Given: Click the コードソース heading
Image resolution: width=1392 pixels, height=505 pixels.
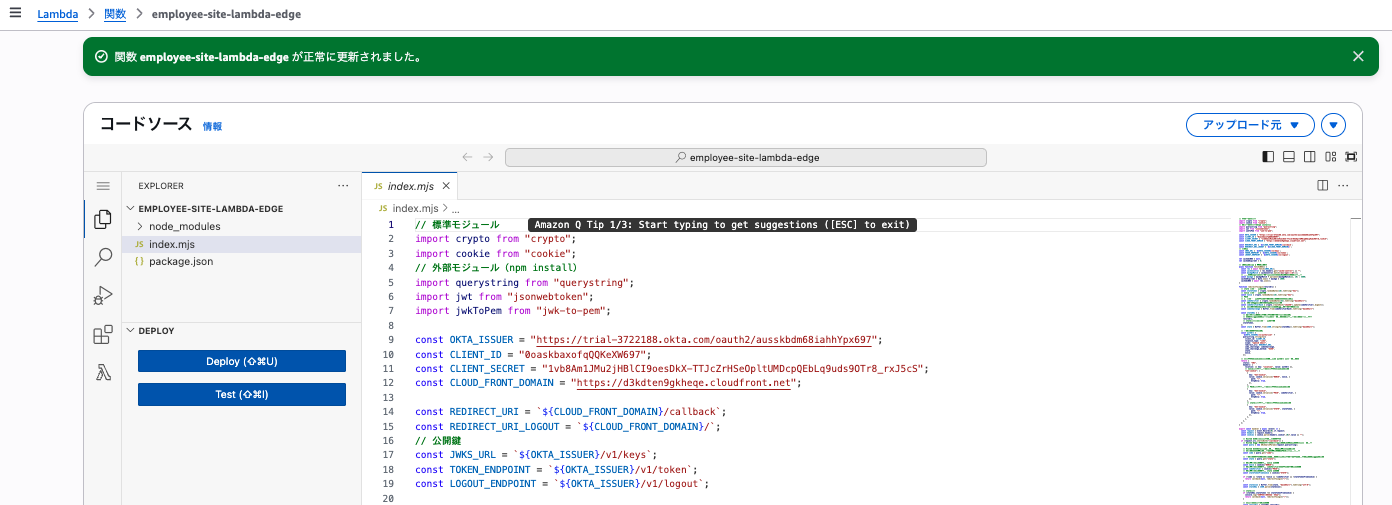Looking at the screenshot, I should (146, 125).
